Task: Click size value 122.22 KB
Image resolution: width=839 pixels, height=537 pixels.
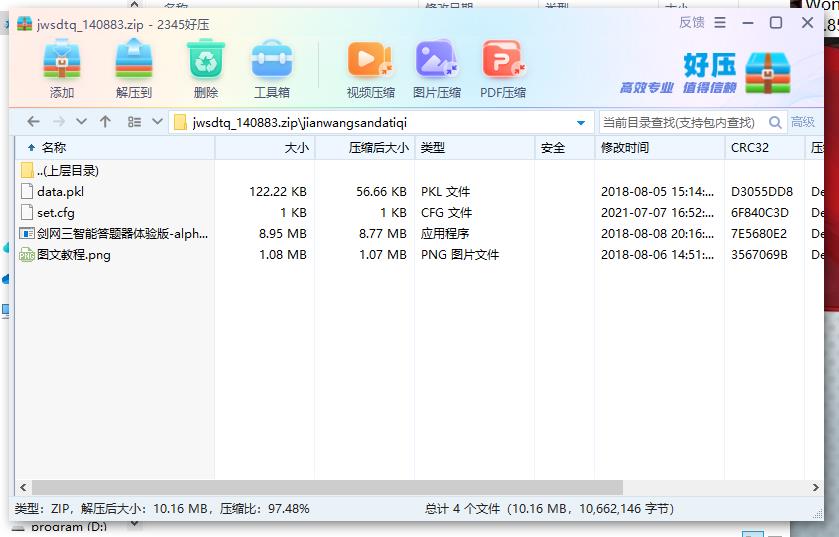Action: point(278,191)
